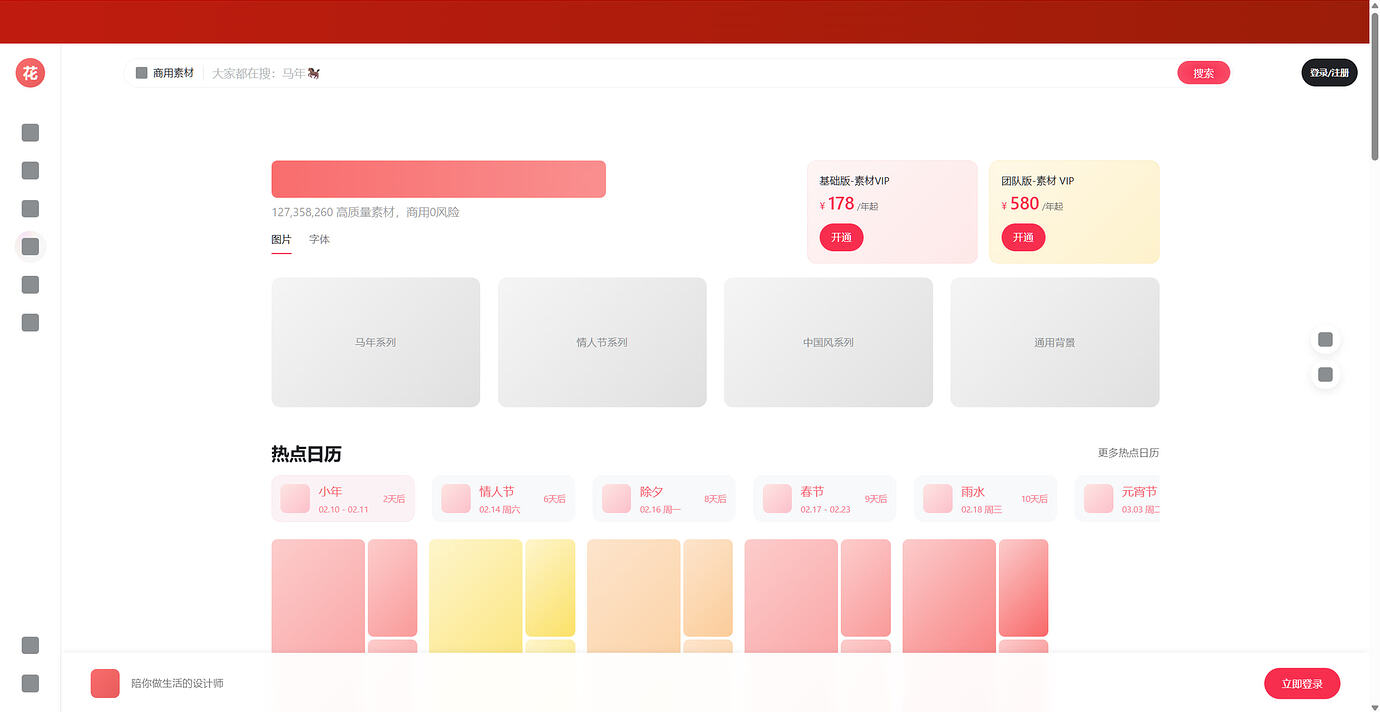
Task: Open the 更多热点日历 link
Action: 1128,453
